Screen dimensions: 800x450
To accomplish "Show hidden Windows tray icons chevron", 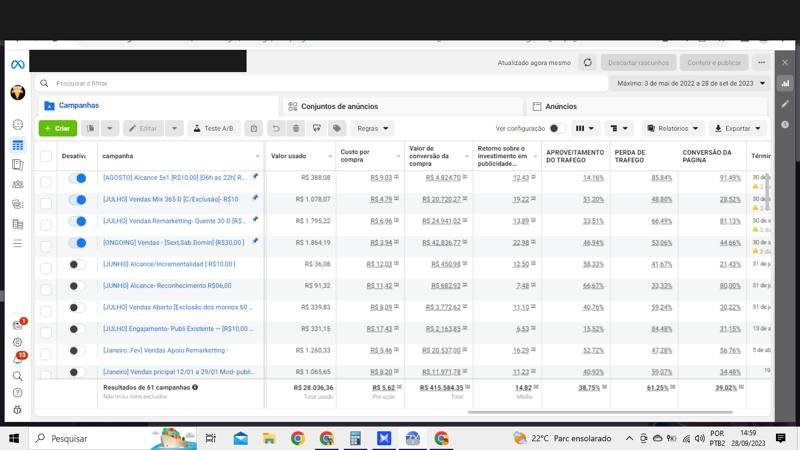I will pos(630,438).
